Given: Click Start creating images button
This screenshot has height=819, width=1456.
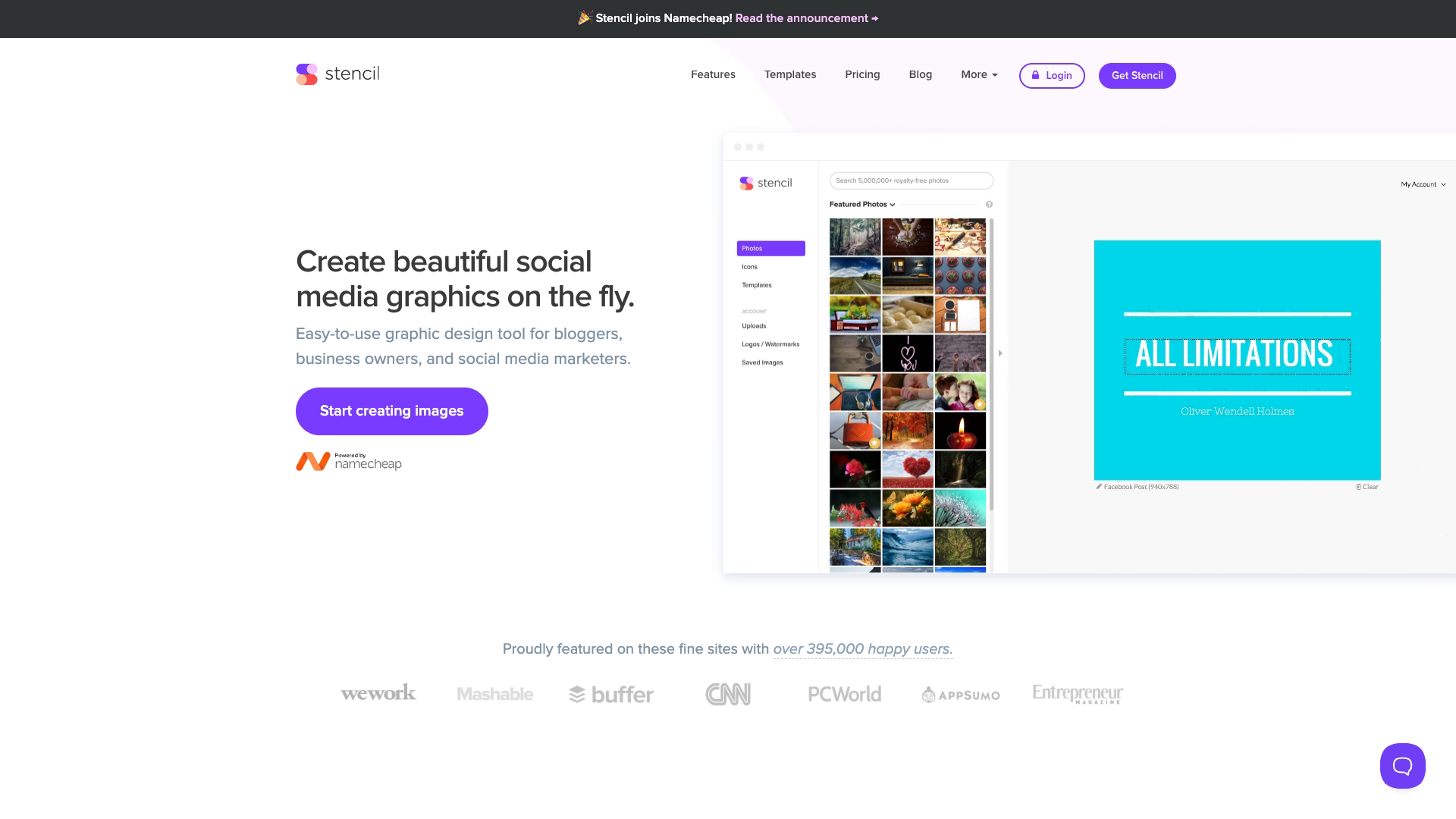Looking at the screenshot, I should coord(391,411).
